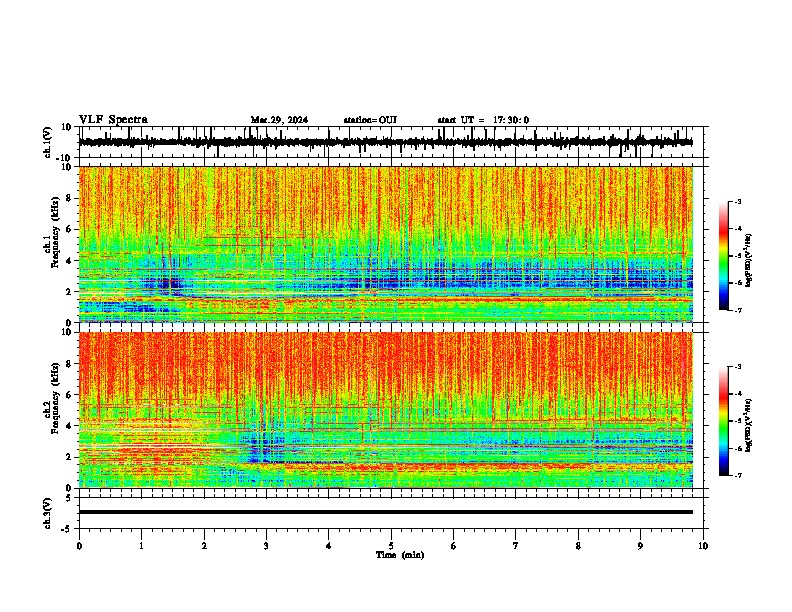Click the ch.1 color scale bar
The image size is (792, 612).
724,256
